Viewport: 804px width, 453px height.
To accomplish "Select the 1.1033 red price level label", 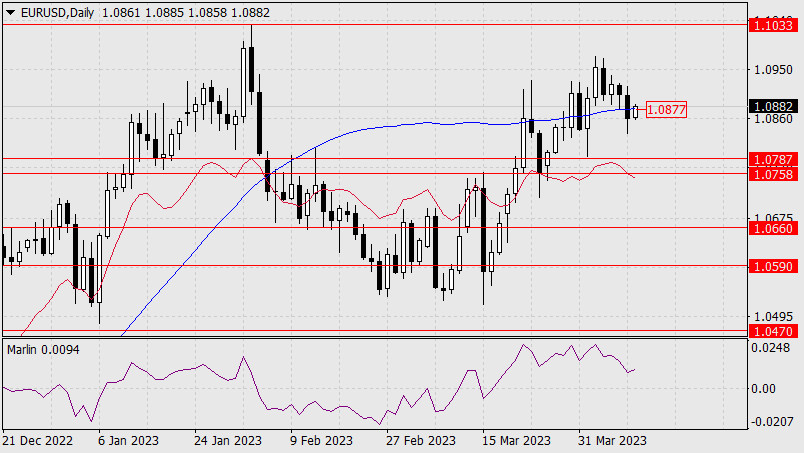I will pyautogui.click(x=773, y=25).
